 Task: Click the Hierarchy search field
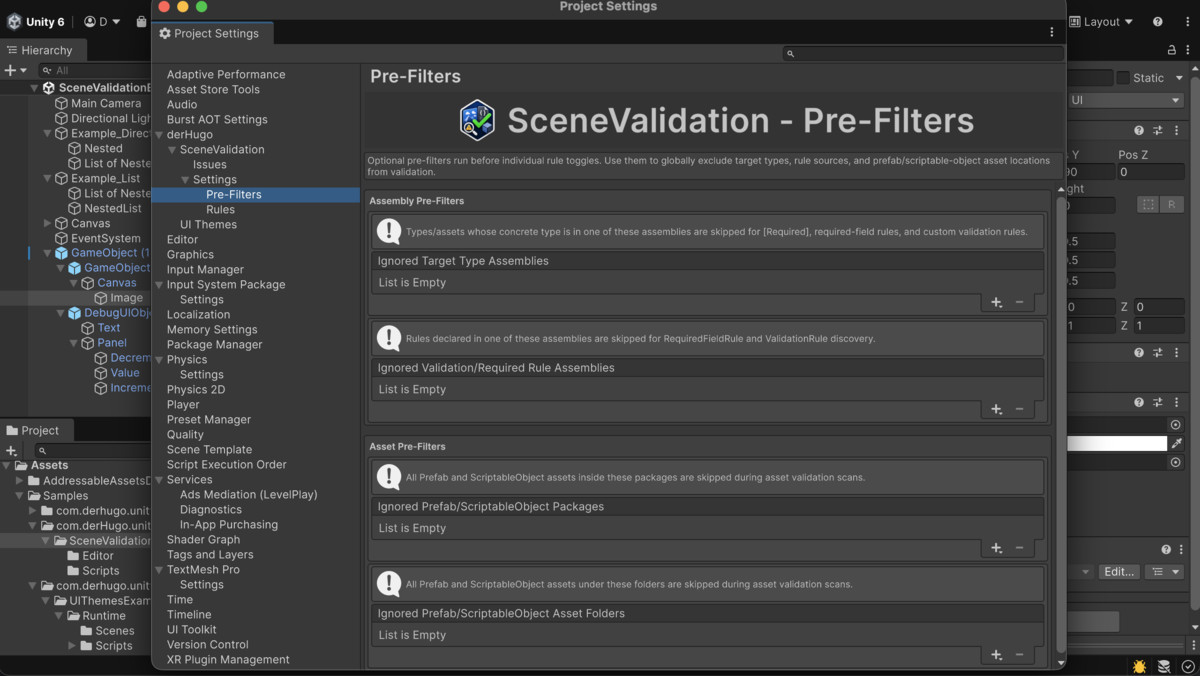click(95, 71)
